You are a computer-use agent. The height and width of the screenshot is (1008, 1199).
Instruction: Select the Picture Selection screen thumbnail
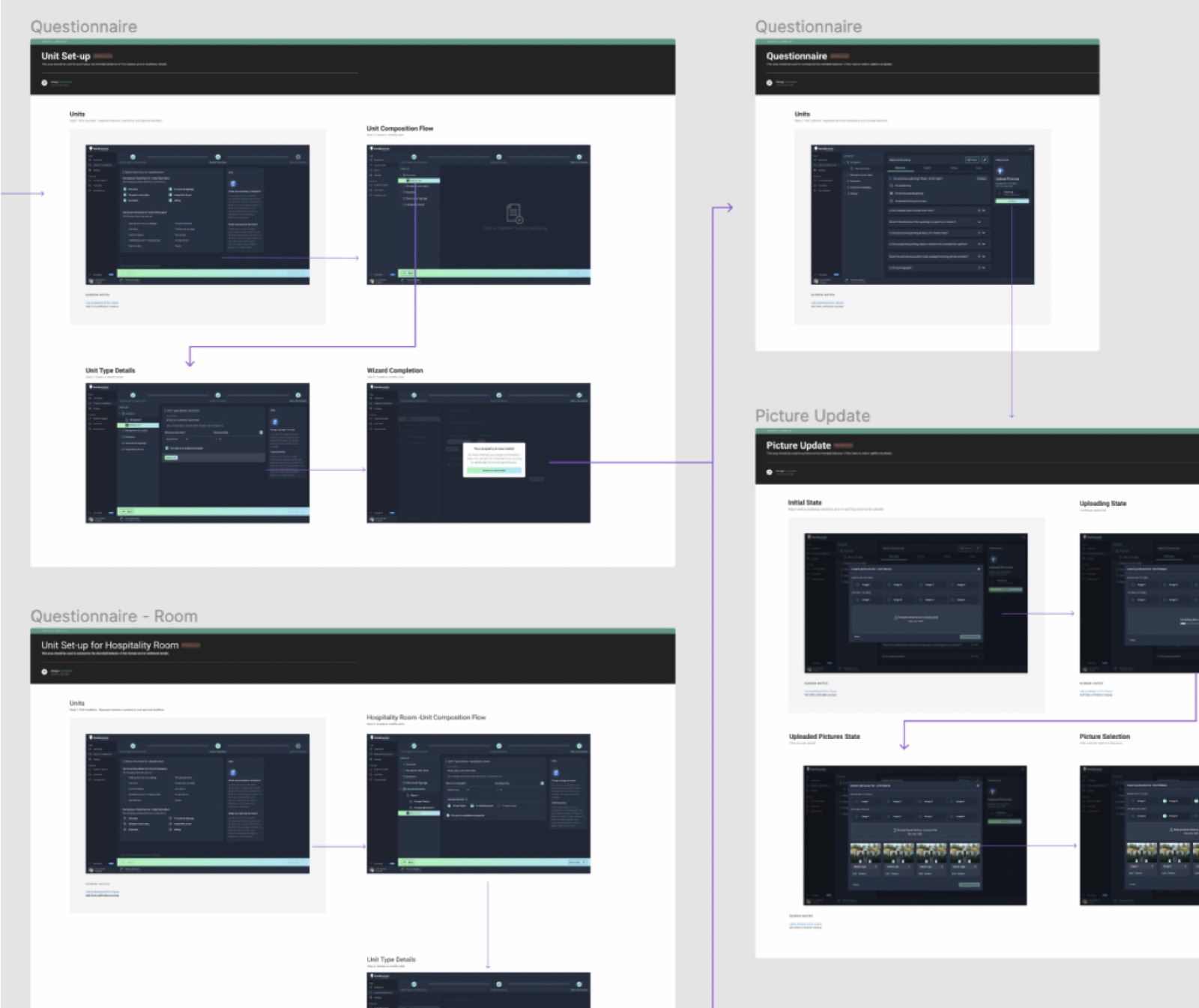[x=1139, y=836]
